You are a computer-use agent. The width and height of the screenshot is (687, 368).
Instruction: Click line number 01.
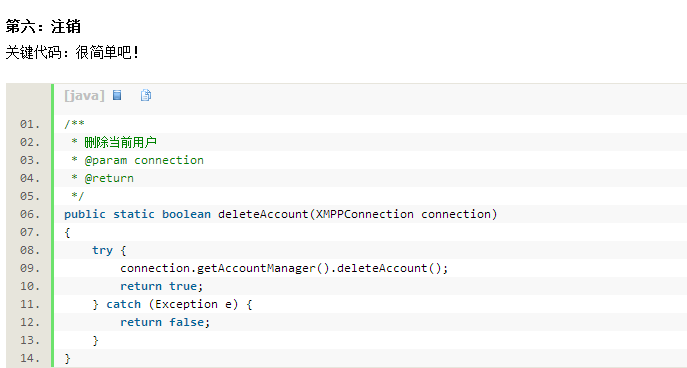[30, 124]
